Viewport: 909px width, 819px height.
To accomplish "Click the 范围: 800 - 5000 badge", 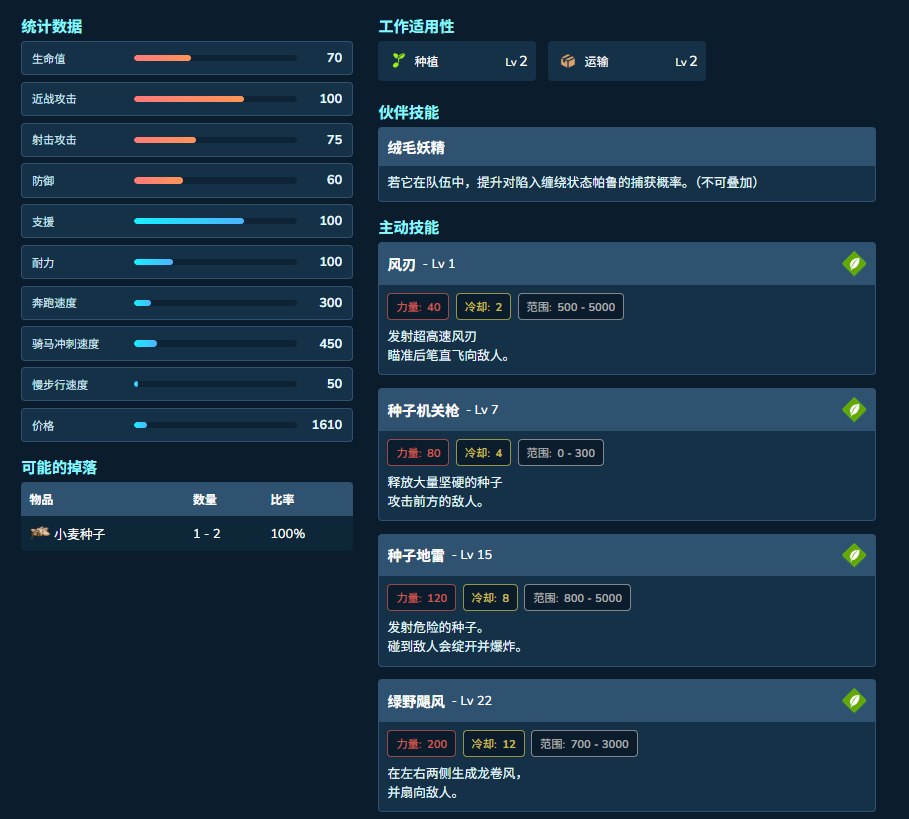I will pos(577,598).
